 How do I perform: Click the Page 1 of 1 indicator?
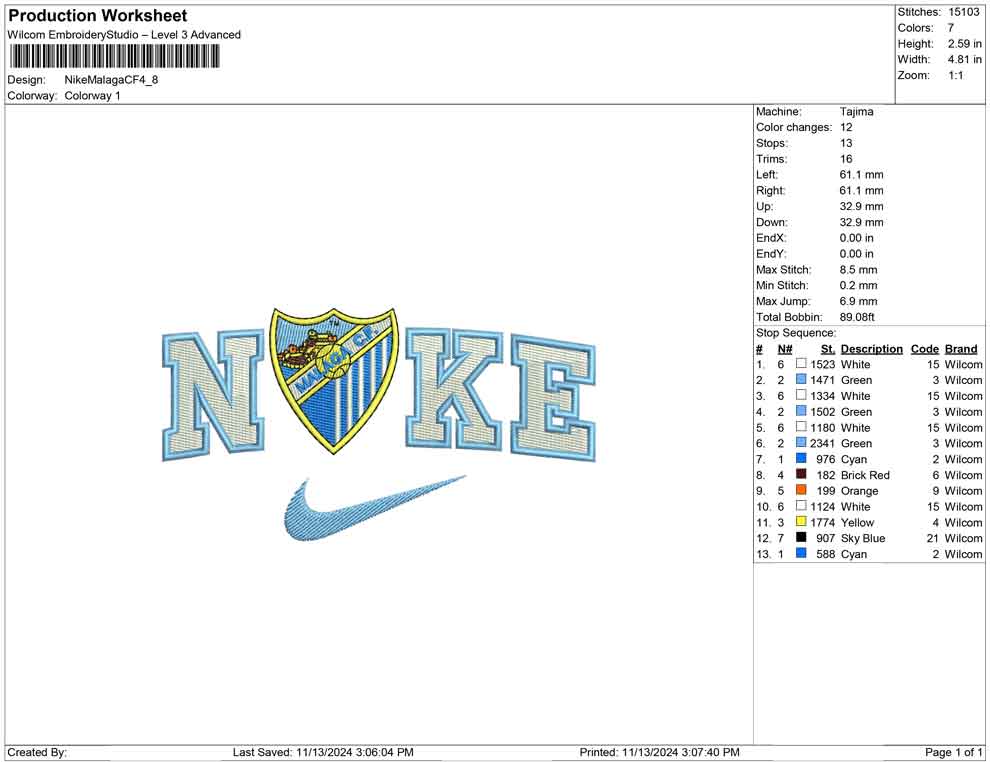coord(953,752)
